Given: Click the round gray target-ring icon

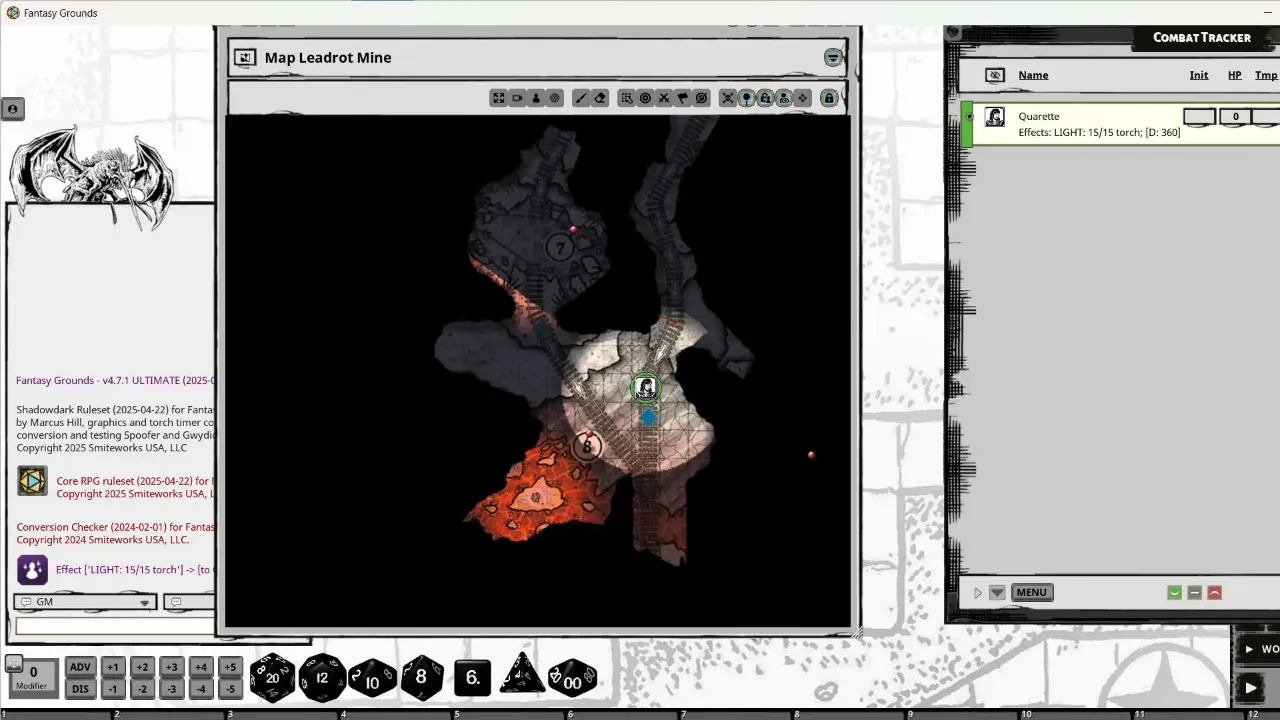Looking at the screenshot, I should (x=555, y=98).
